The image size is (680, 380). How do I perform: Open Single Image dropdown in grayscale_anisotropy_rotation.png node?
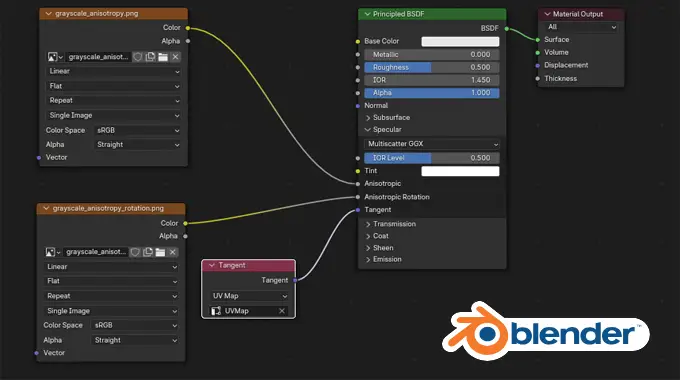(x=111, y=311)
